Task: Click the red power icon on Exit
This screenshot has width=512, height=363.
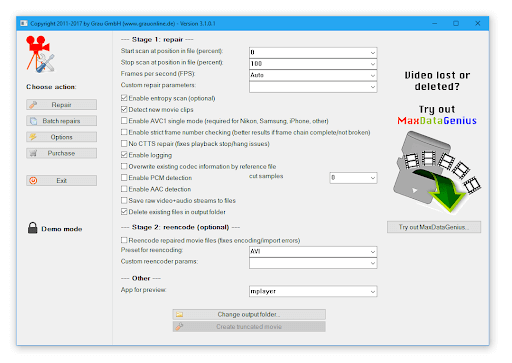Action: 33,181
